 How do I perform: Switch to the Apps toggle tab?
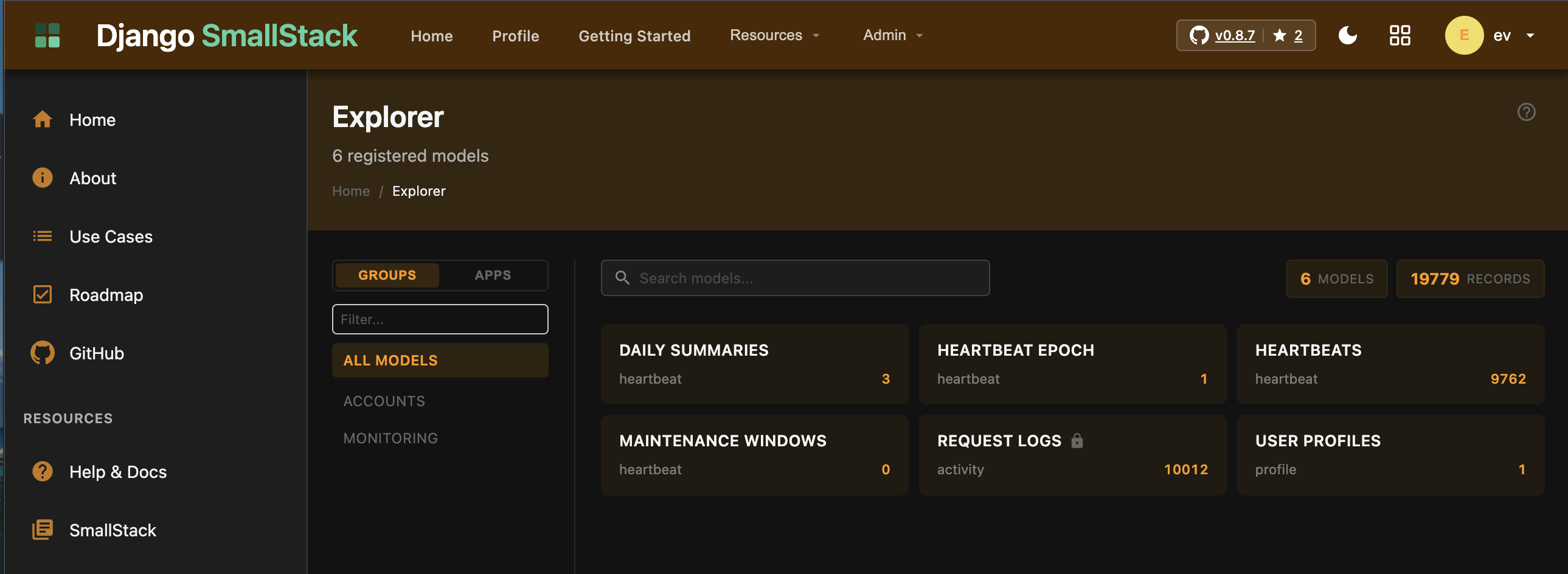coord(493,275)
